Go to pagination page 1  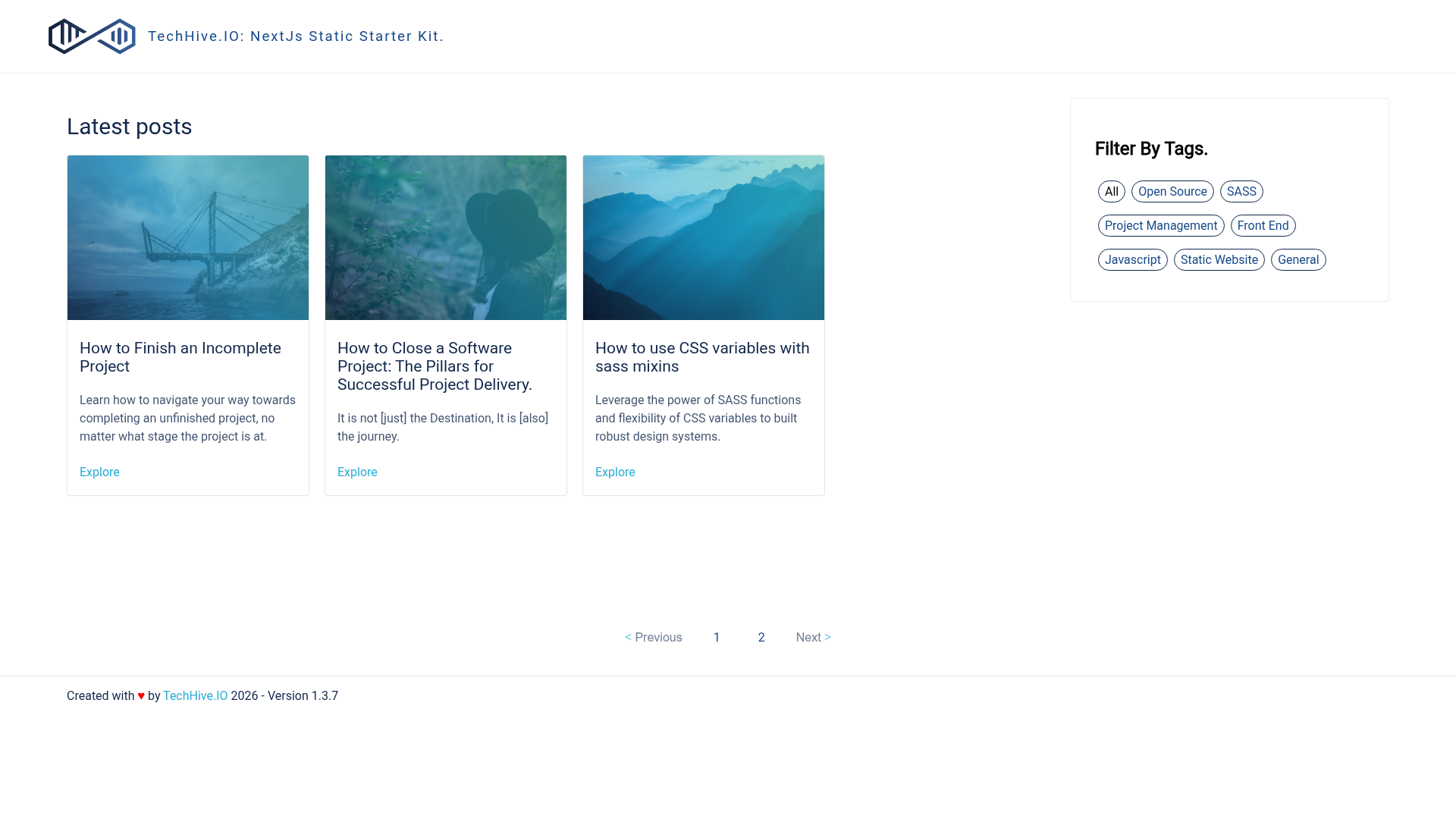pyautogui.click(x=717, y=638)
